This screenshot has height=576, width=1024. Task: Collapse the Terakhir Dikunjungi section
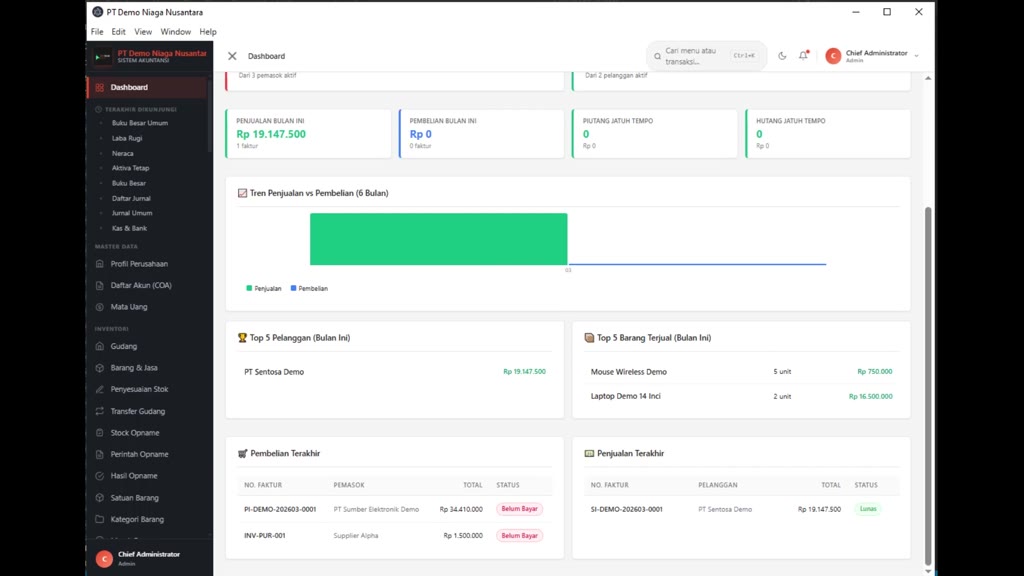(136, 110)
